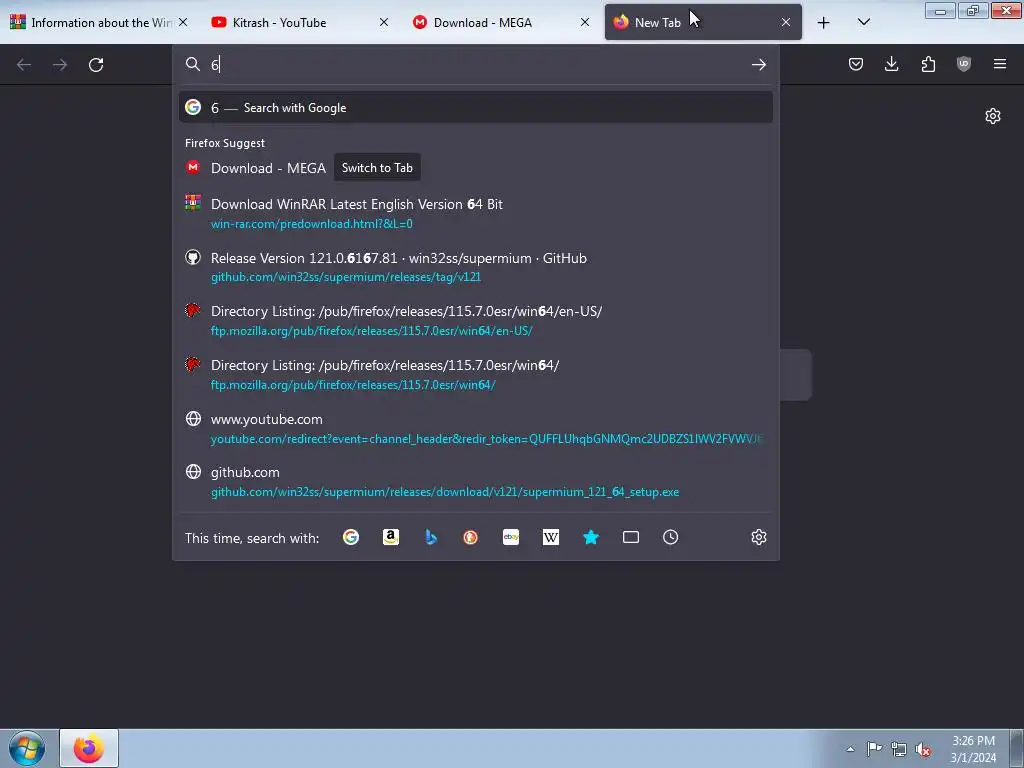Search this time with DuckDuckGo icon
Image resolution: width=1024 pixels, height=768 pixels.
470,537
